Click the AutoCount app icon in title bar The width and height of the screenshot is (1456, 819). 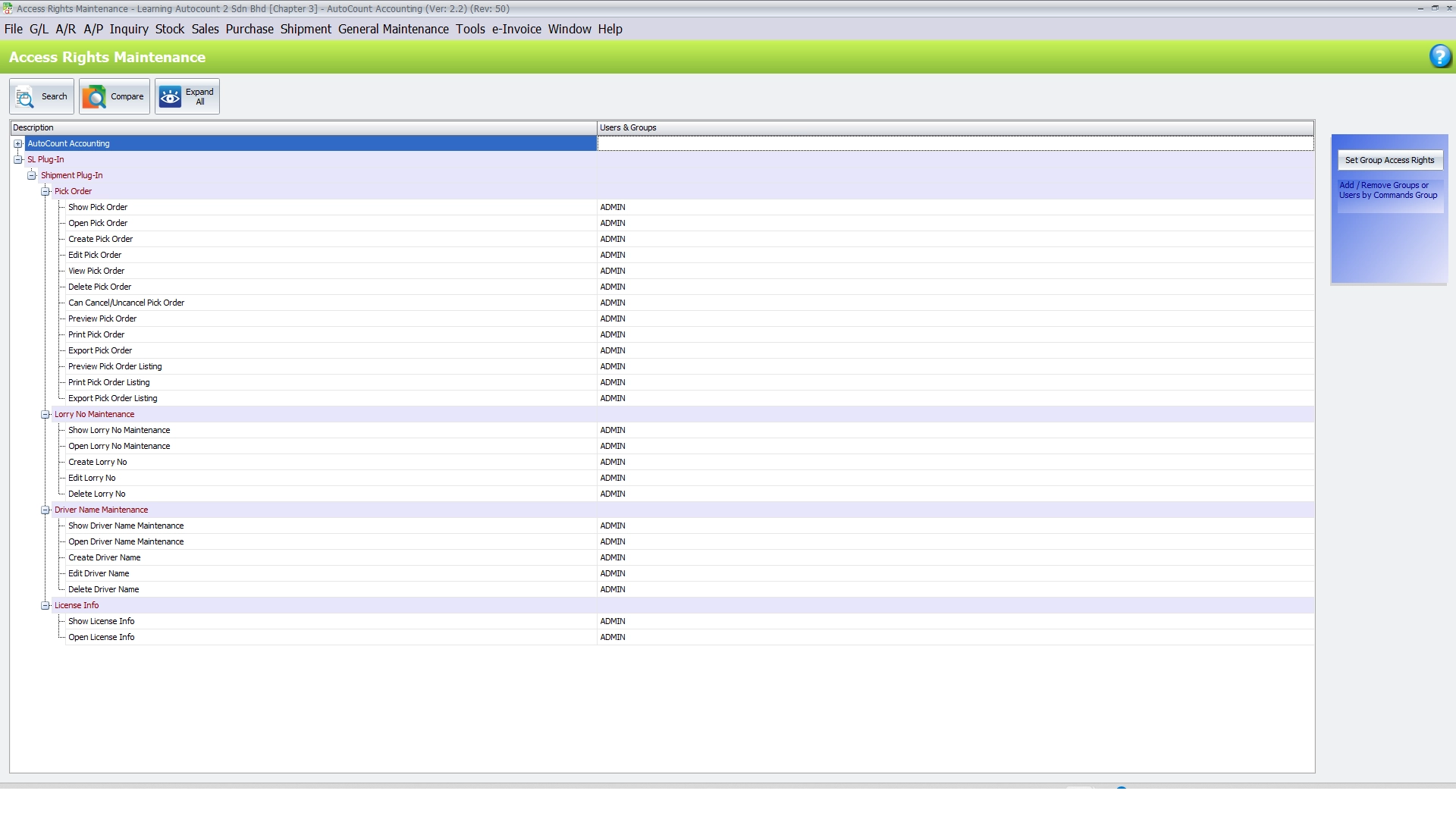click(x=8, y=8)
